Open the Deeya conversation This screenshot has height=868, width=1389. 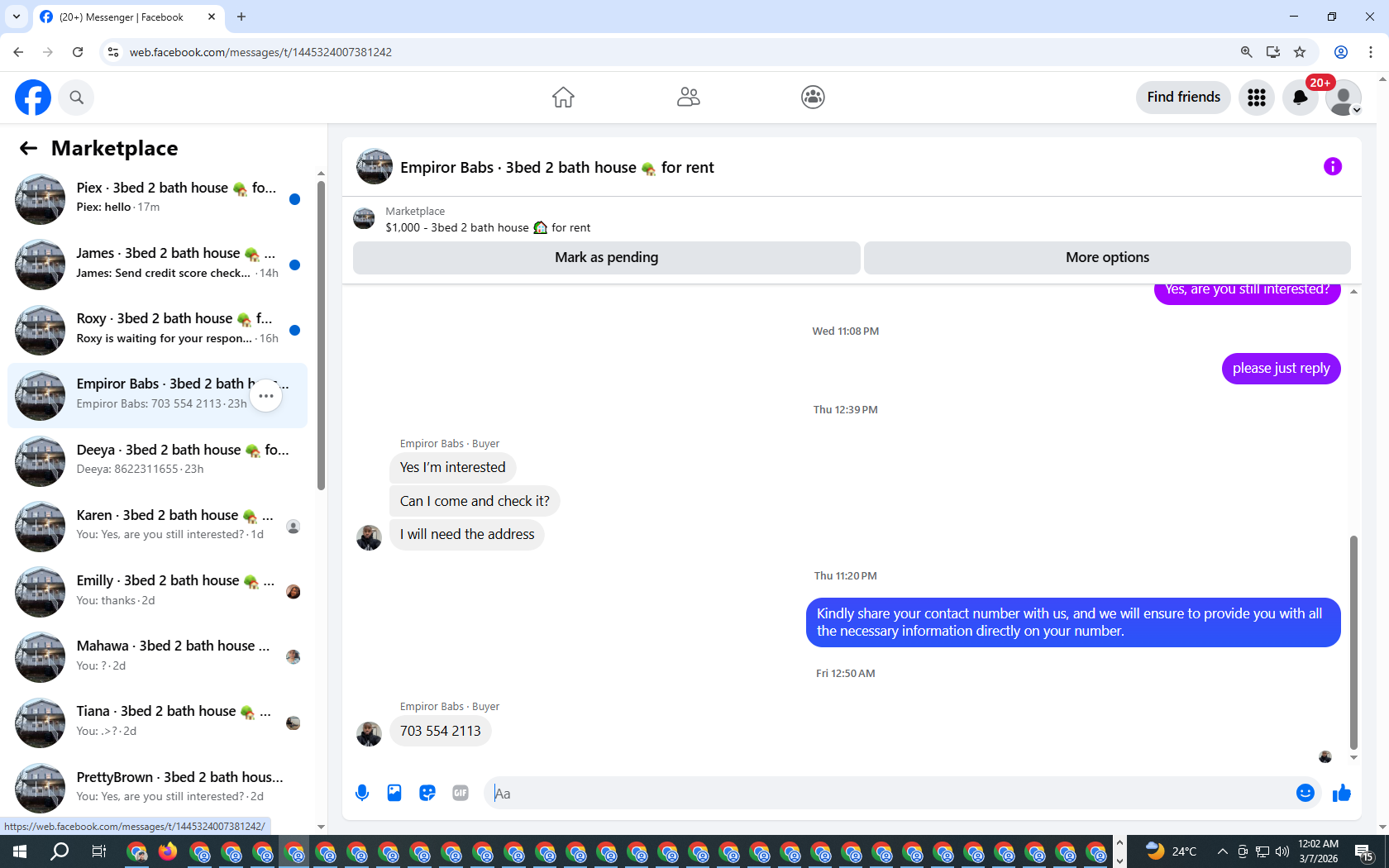tap(157, 461)
